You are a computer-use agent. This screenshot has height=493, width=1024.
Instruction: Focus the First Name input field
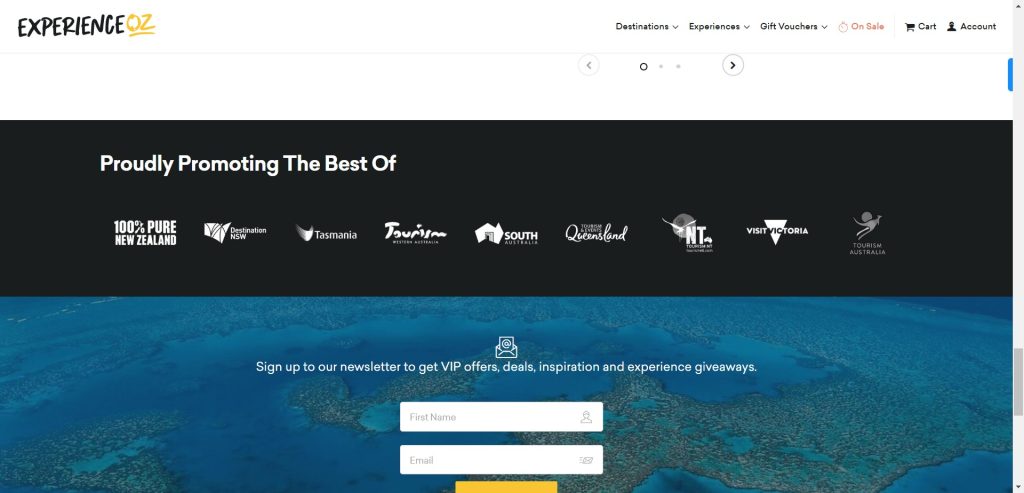502,417
